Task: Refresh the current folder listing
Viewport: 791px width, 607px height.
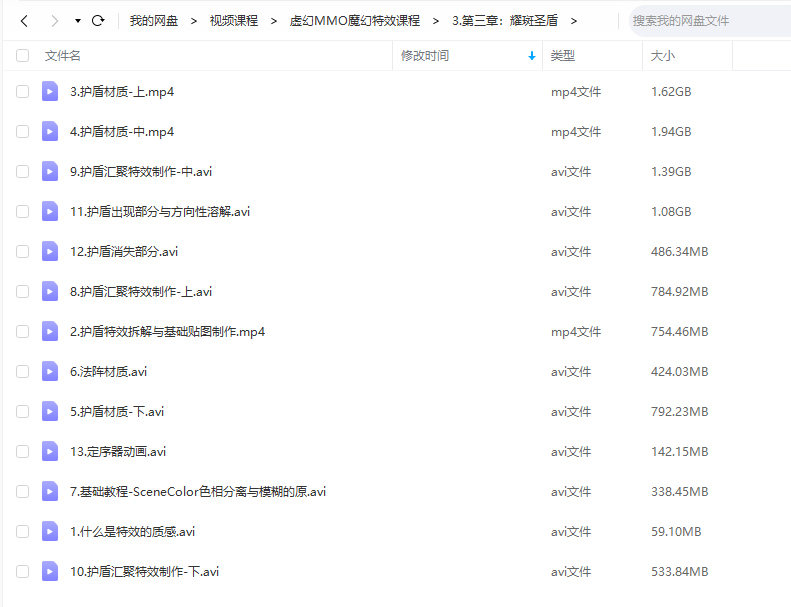Action: point(98,20)
